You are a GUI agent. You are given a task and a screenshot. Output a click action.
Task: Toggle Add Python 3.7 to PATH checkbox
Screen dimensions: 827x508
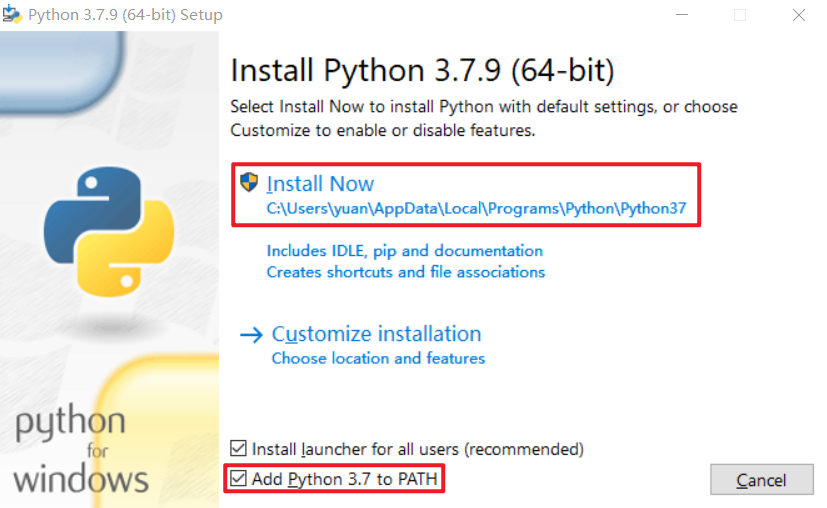click(x=238, y=478)
